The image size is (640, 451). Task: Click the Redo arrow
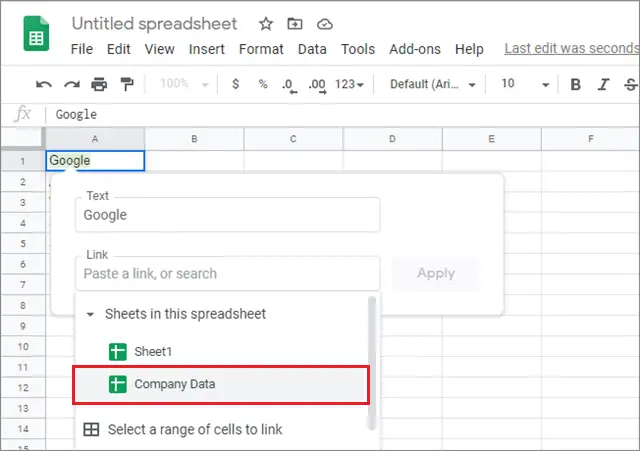[x=72, y=84]
